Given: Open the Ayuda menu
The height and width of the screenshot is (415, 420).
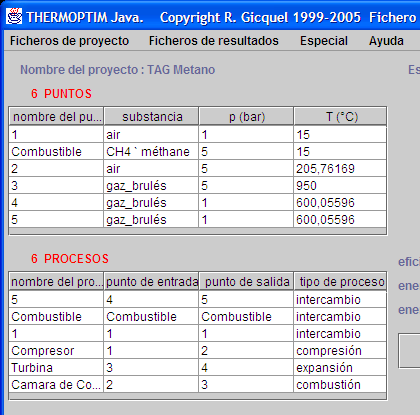Looking at the screenshot, I should (386, 41).
